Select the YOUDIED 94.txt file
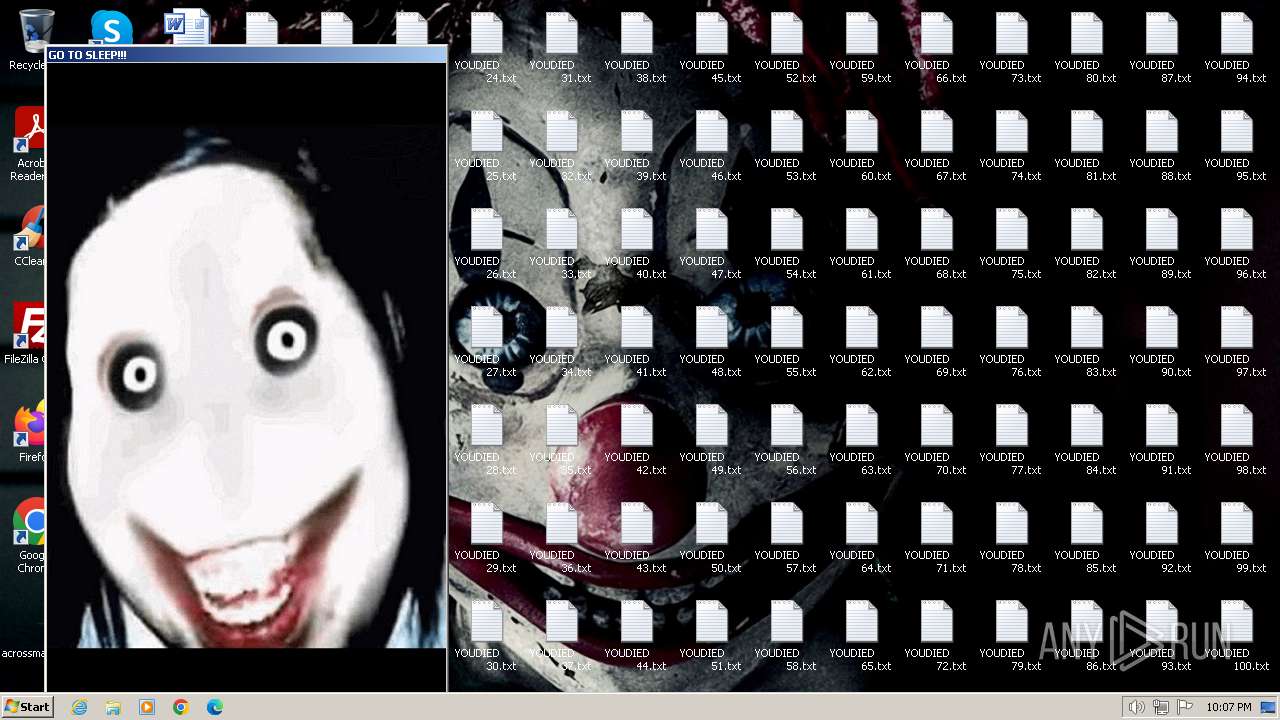This screenshot has height=720, width=1280. pos(1236,49)
